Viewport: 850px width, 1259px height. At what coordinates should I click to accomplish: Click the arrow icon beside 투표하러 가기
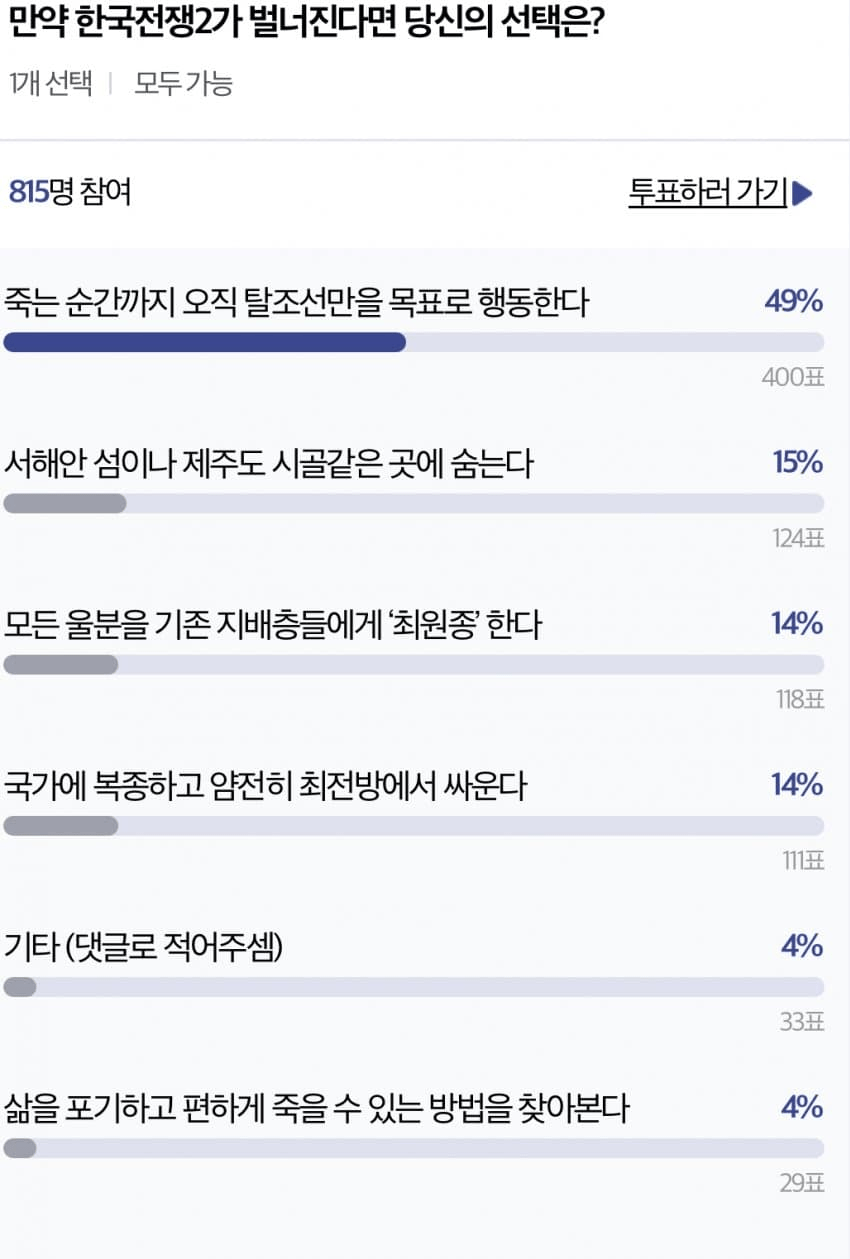click(802, 193)
